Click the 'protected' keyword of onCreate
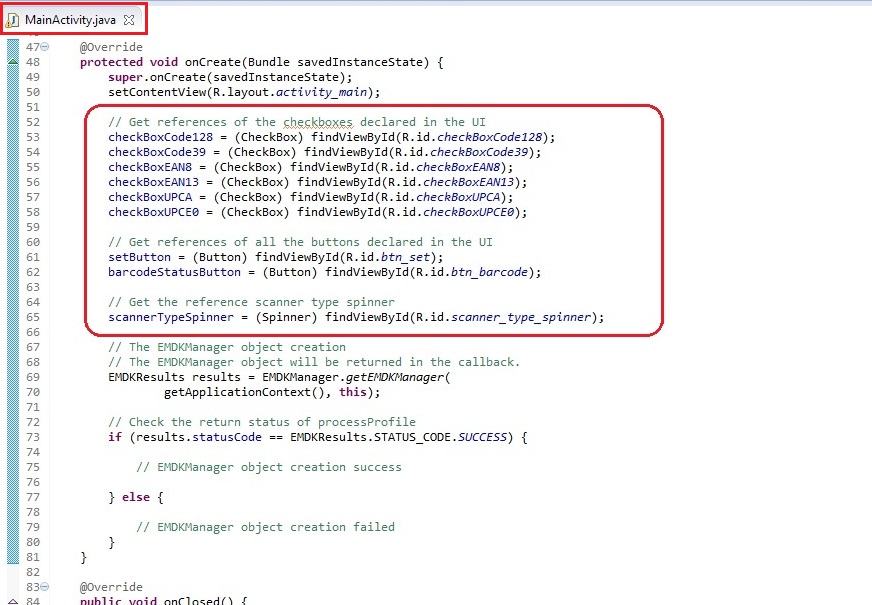 pos(111,62)
